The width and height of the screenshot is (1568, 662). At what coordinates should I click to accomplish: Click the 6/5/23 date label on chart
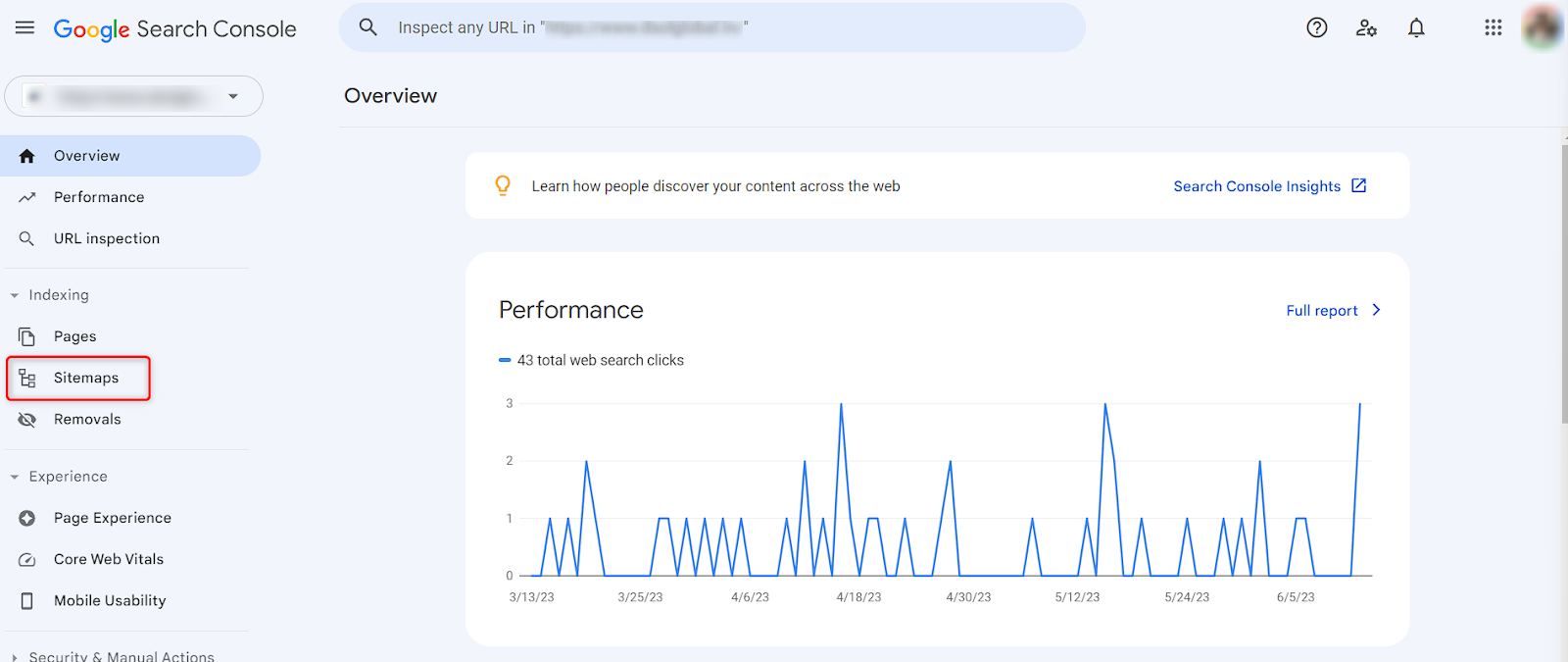coord(1296,597)
